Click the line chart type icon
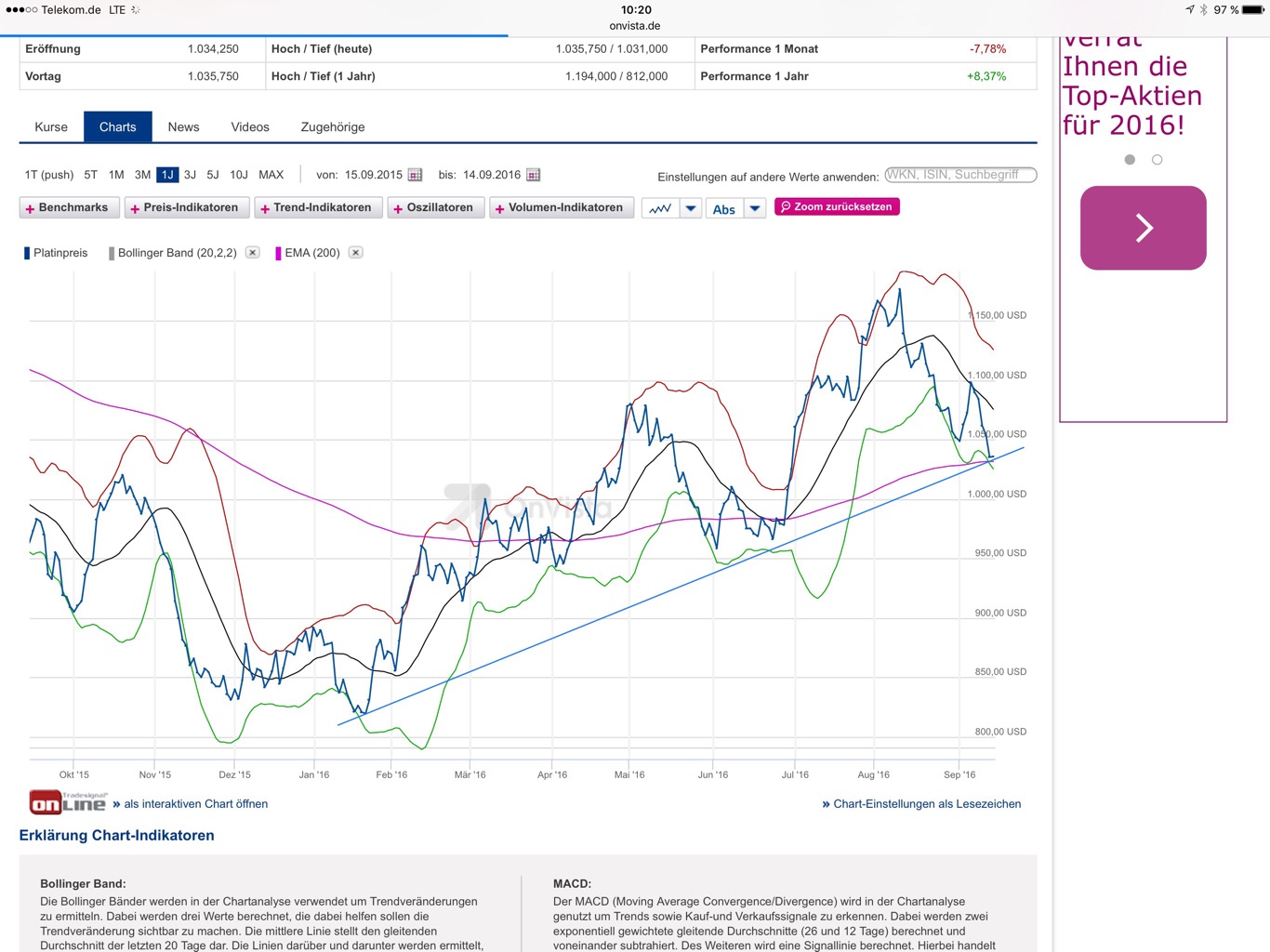The height and width of the screenshot is (952, 1270). point(660,208)
